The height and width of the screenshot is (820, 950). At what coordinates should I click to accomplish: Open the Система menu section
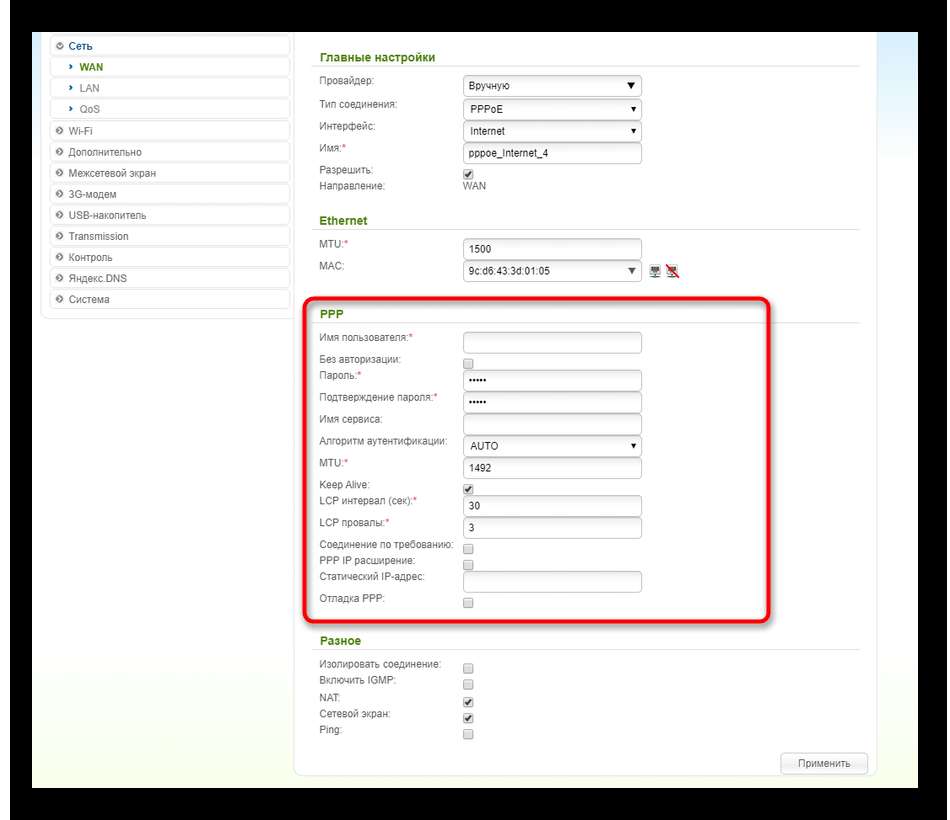point(170,299)
